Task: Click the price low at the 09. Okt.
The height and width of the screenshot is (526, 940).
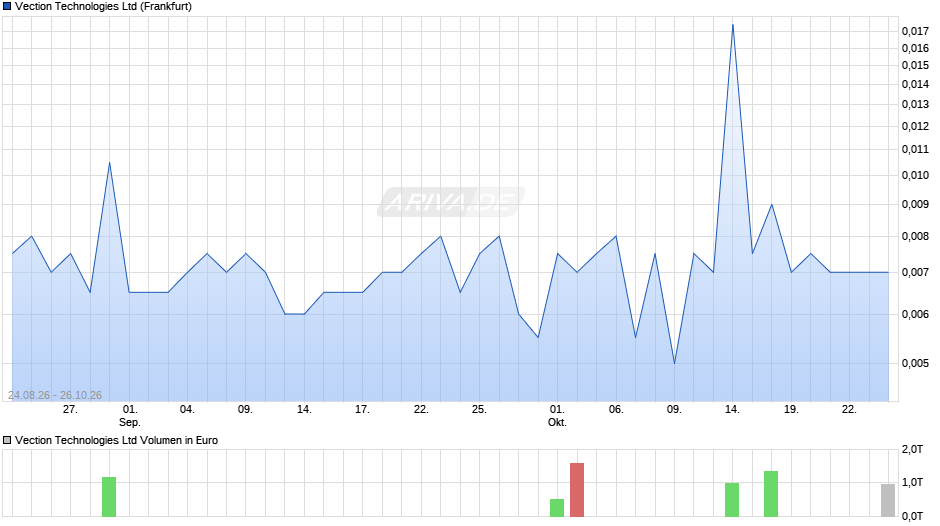Action: (x=674, y=363)
